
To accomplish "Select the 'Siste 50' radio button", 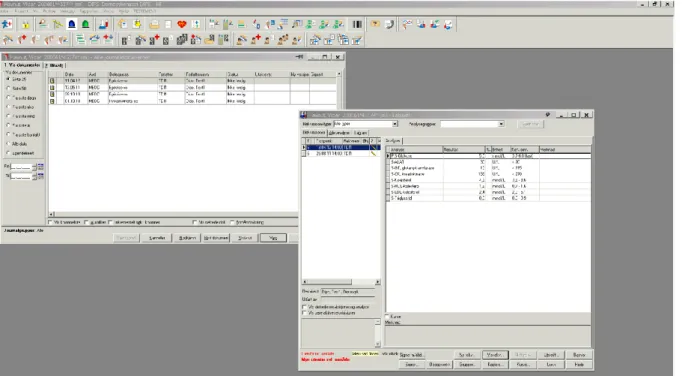I will tap(8, 88).
